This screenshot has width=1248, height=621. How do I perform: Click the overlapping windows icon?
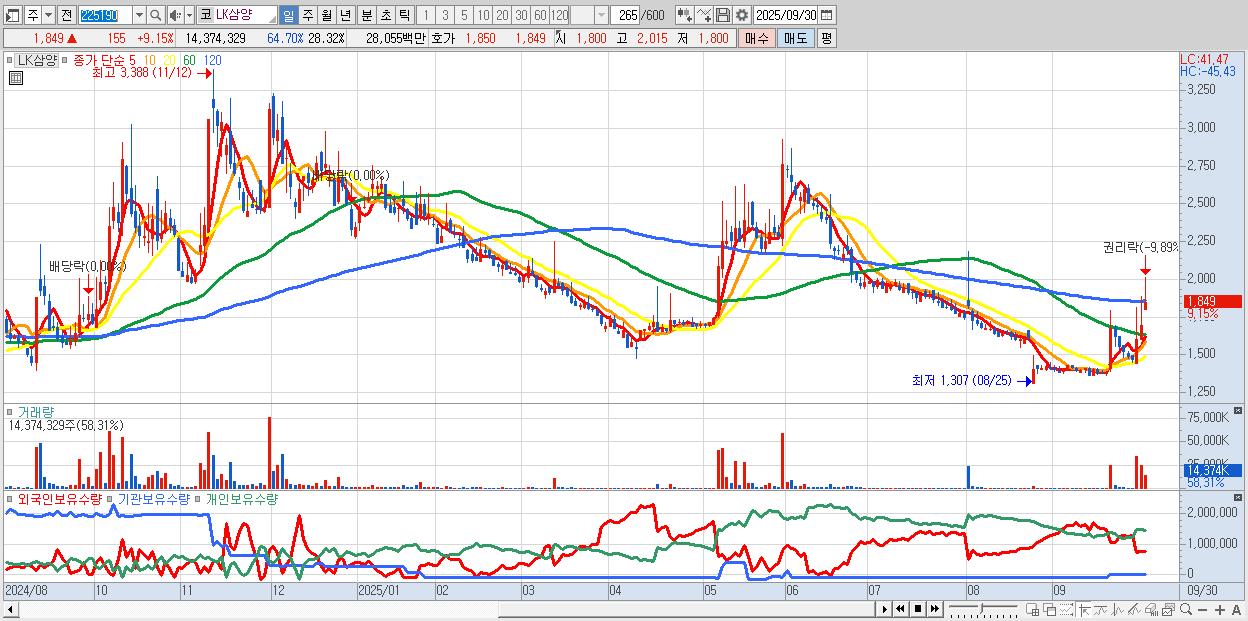point(1050,609)
